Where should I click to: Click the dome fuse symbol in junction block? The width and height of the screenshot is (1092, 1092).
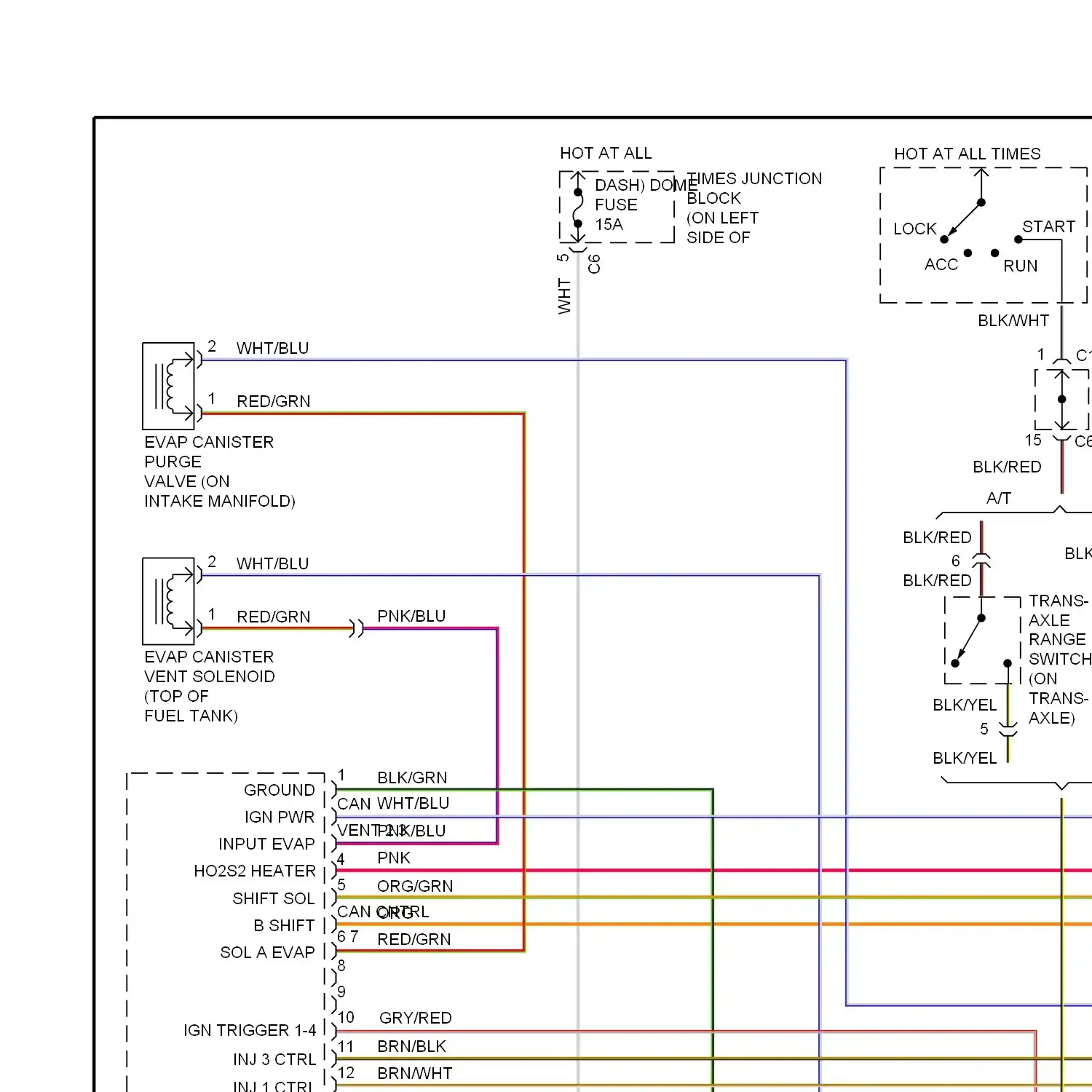click(578, 208)
